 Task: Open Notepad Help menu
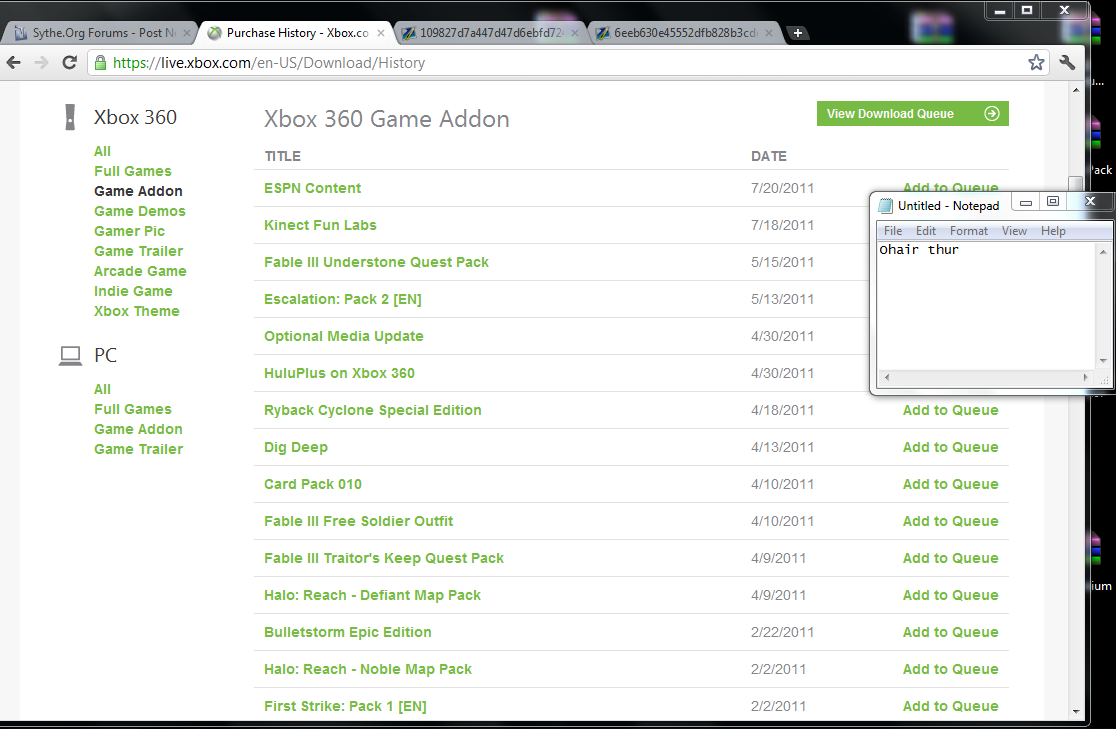(1053, 231)
